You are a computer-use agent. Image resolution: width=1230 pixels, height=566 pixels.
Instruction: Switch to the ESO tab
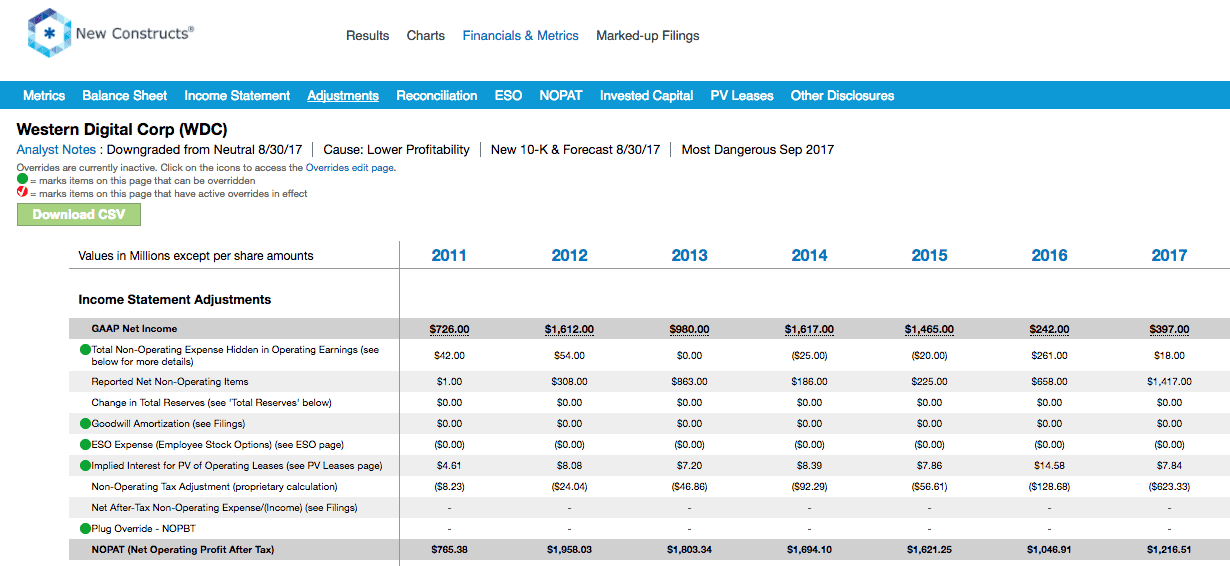[x=508, y=96]
